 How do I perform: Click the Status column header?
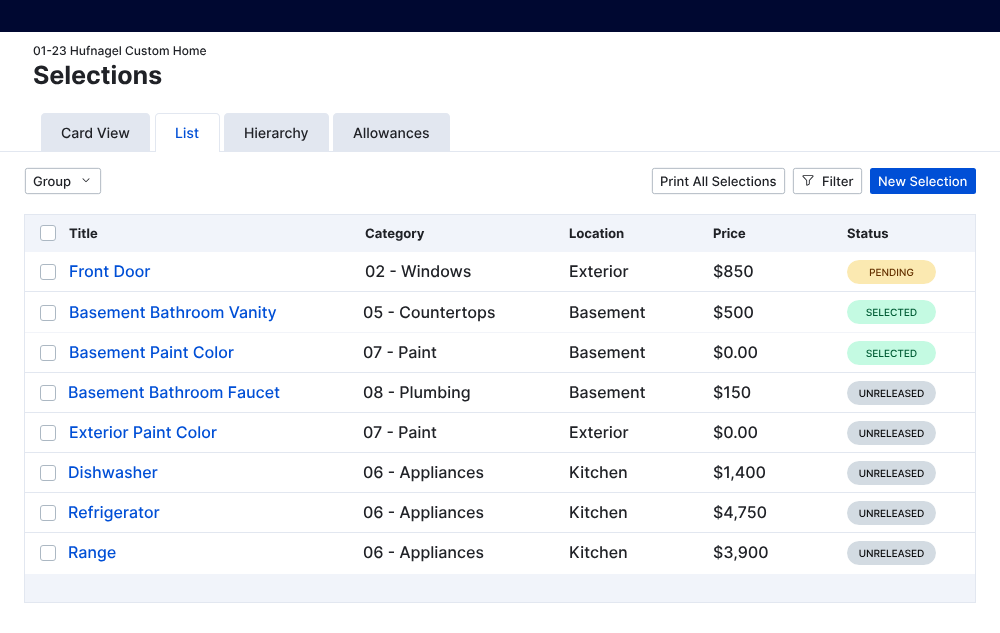click(867, 233)
